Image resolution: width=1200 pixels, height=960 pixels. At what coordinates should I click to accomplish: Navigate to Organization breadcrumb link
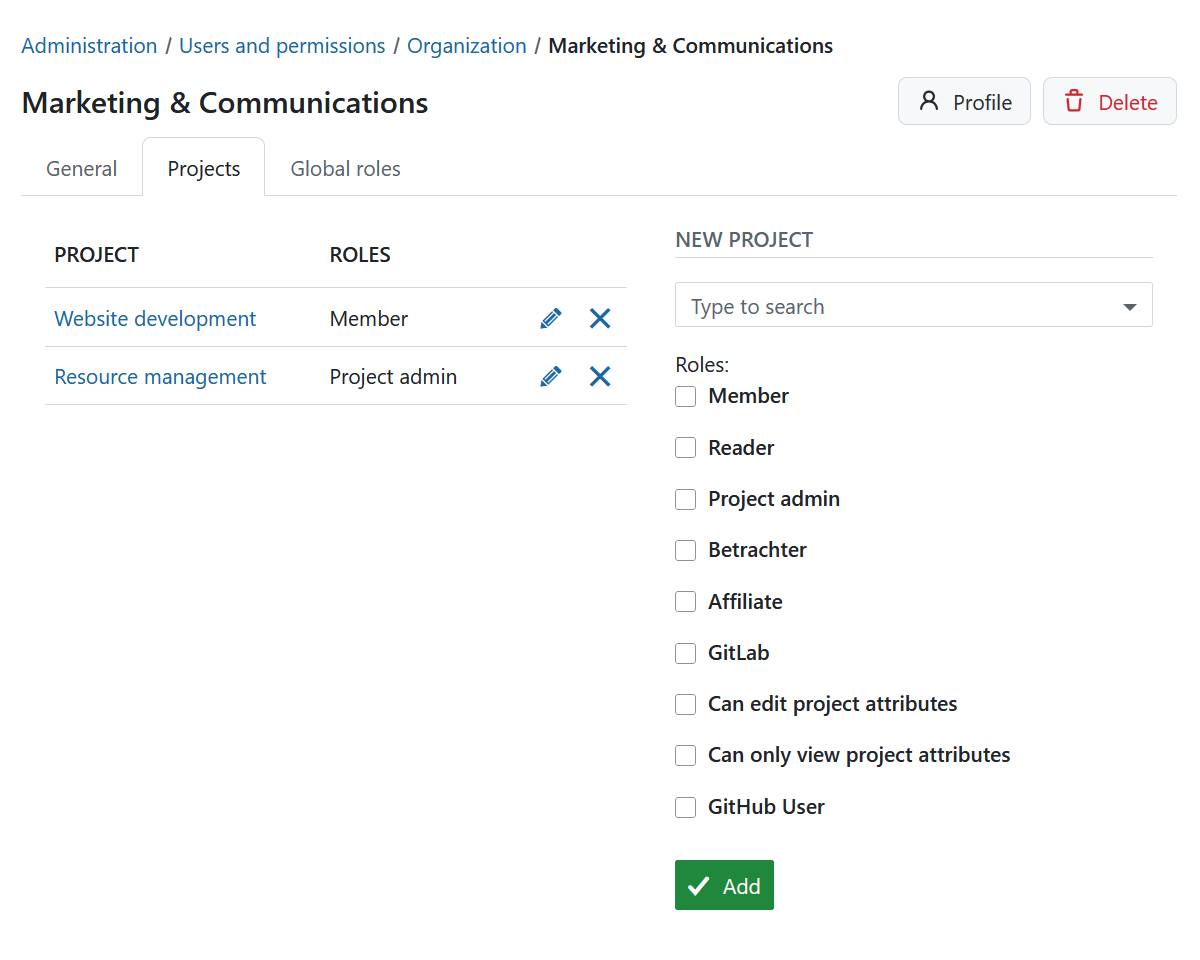[x=467, y=46]
